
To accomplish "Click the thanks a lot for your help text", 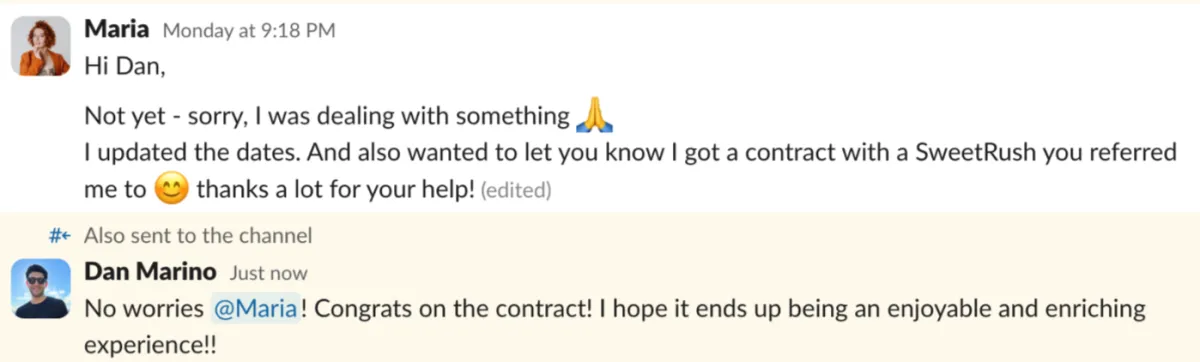I will 335,190.
